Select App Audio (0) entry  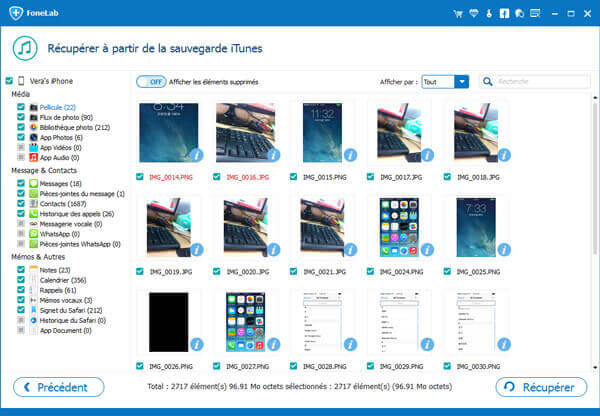tap(59, 158)
